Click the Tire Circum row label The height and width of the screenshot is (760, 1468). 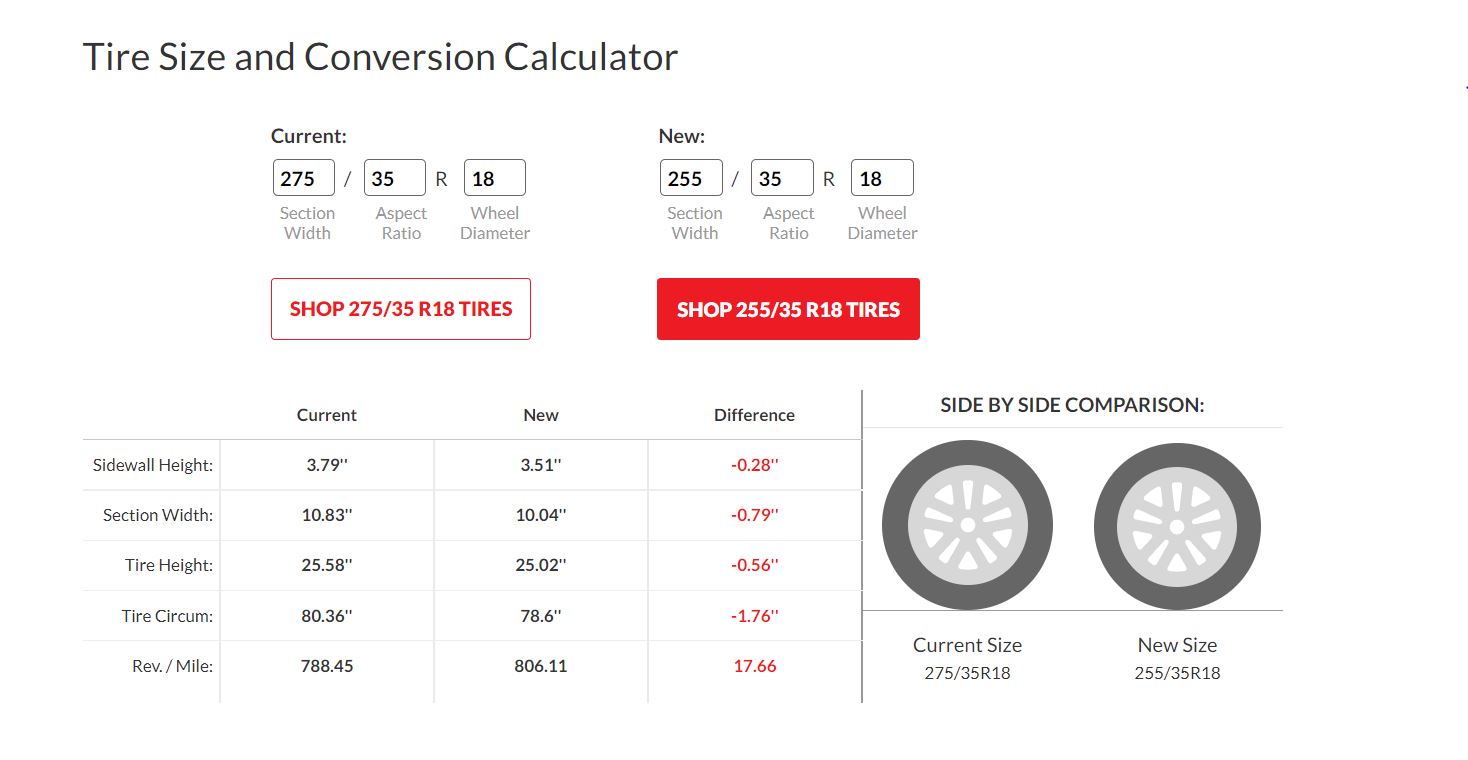tap(167, 616)
